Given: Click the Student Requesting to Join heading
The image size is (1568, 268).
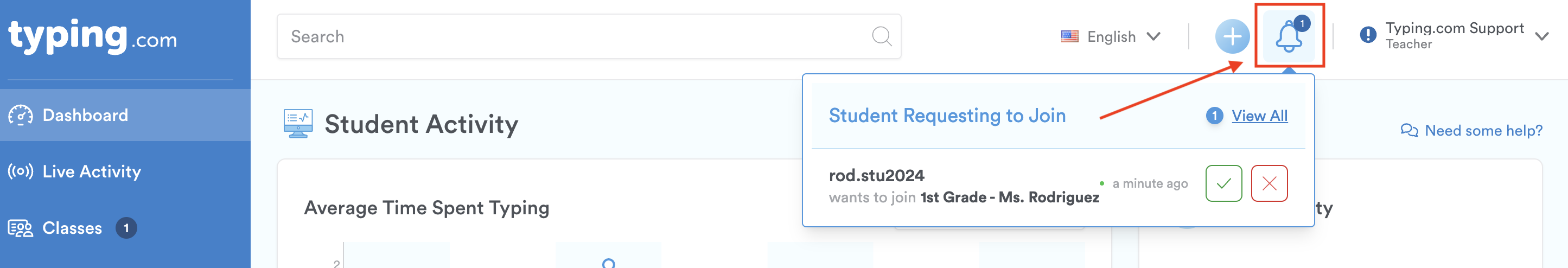Looking at the screenshot, I should pos(947,116).
